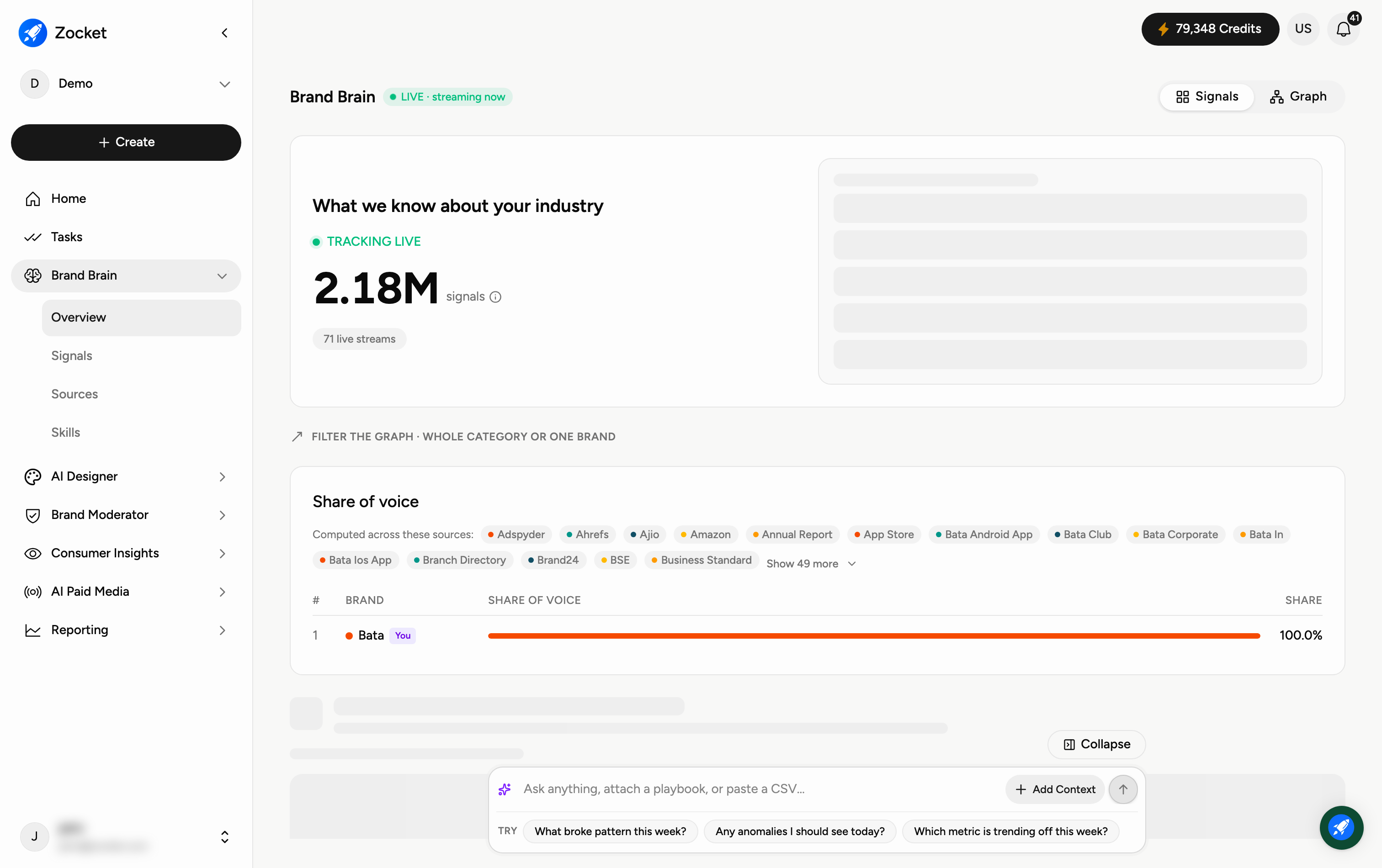Try 'What broke pattern this week?' suggestion
The width and height of the screenshot is (1382, 868).
click(x=610, y=831)
